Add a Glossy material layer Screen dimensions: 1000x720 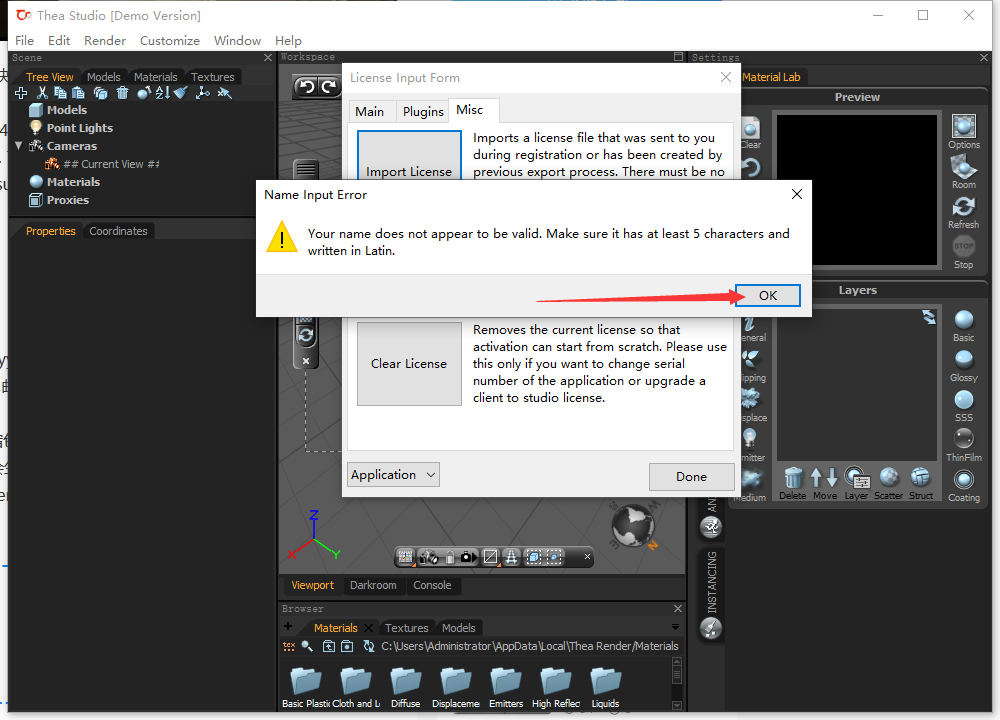pyautogui.click(x=964, y=366)
